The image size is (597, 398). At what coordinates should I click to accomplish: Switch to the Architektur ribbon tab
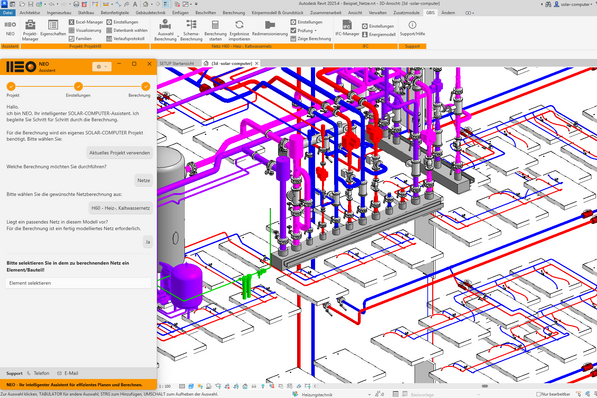[x=30, y=13]
